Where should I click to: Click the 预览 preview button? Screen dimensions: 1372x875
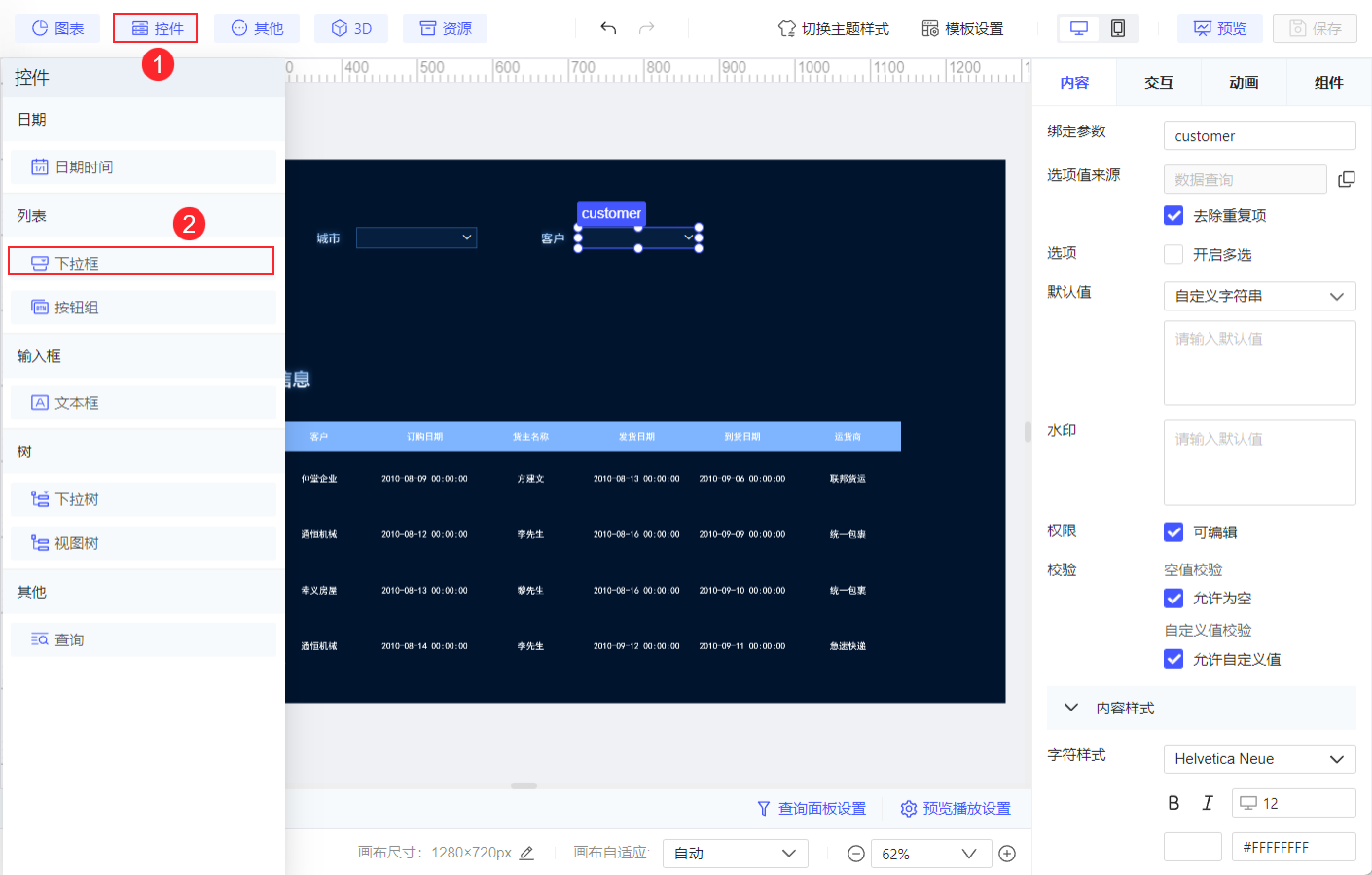point(1220,28)
